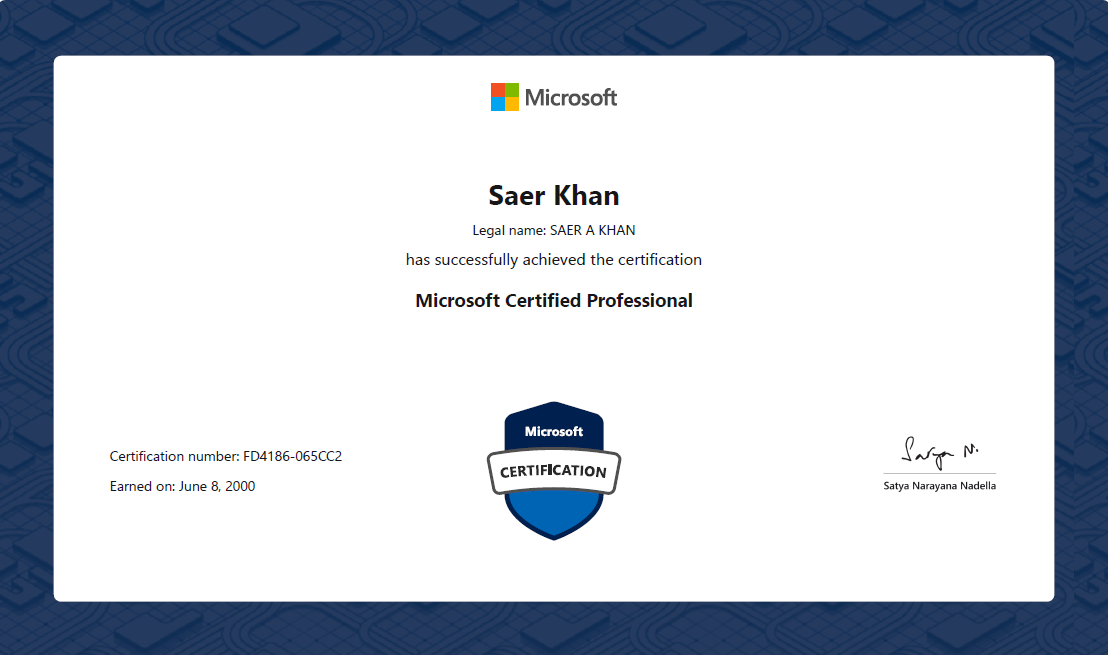Click the Earned on June 8, 2000 date
1108x655 pixels.
[182, 487]
